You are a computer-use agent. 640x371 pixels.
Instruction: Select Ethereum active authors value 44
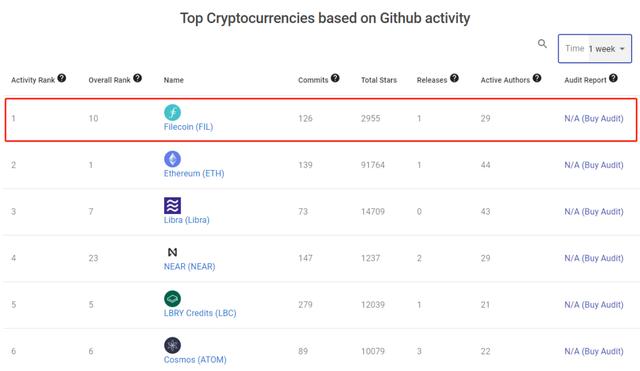[x=485, y=165]
